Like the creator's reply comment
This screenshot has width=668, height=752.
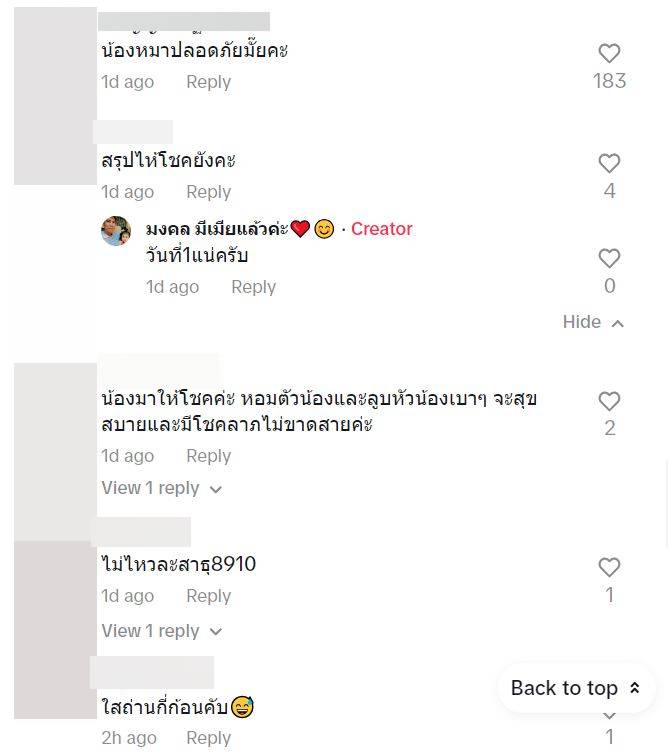pyautogui.click(x=609, y=259)
